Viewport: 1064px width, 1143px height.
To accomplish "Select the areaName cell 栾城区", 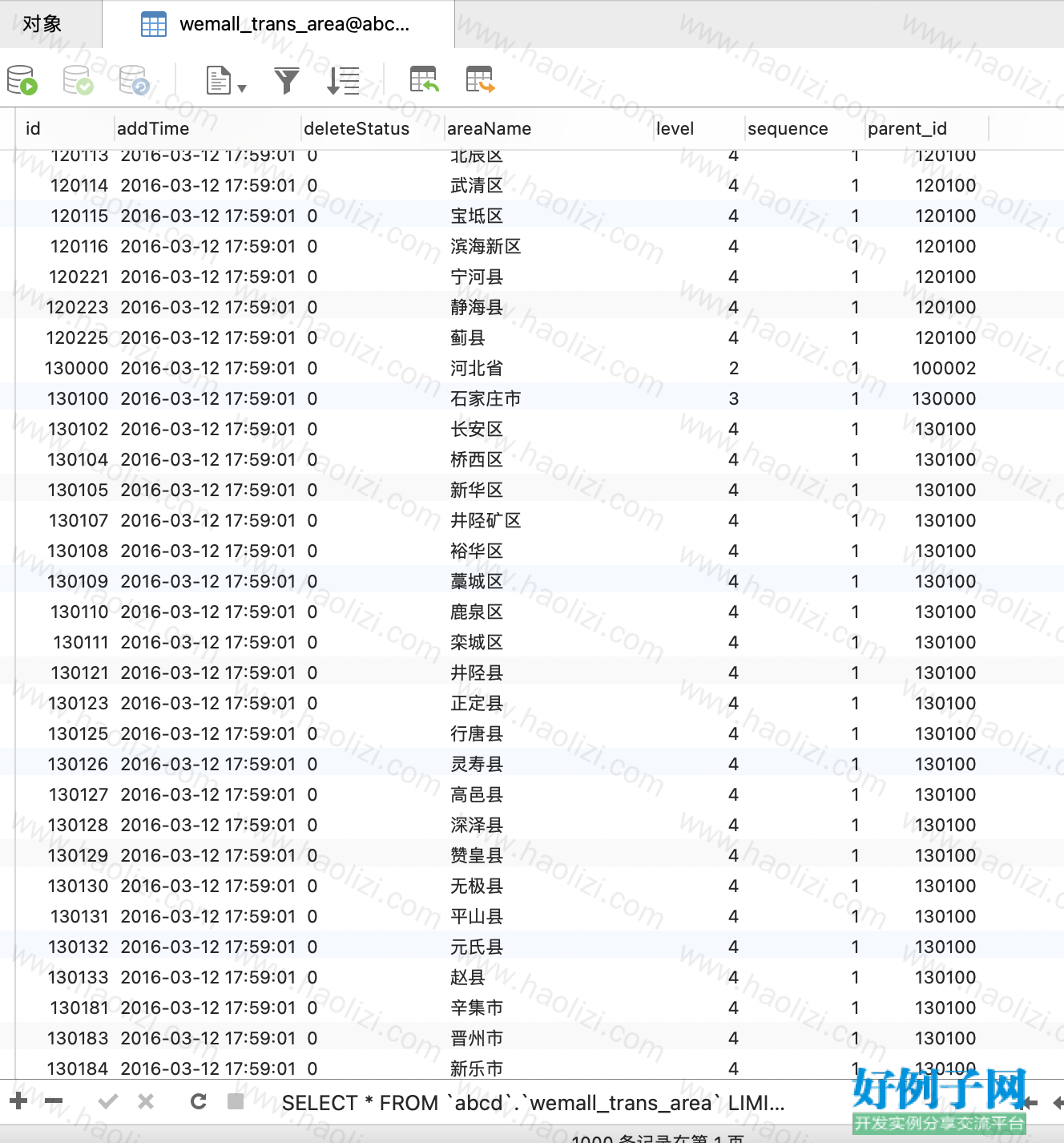I will (476, 642).
